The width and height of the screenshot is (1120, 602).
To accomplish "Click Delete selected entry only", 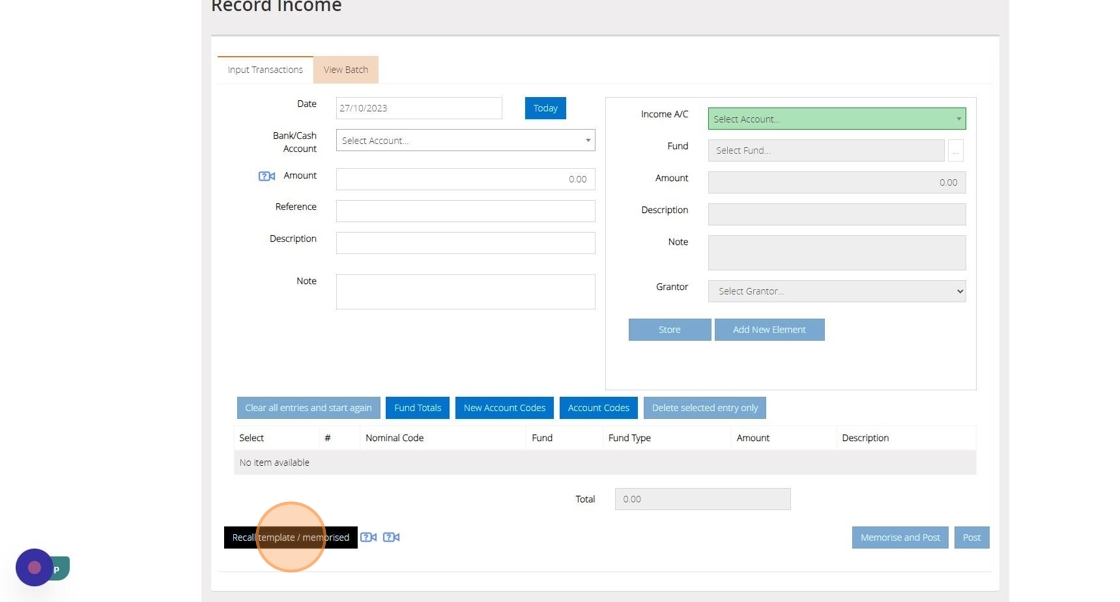I will point(705,408).
